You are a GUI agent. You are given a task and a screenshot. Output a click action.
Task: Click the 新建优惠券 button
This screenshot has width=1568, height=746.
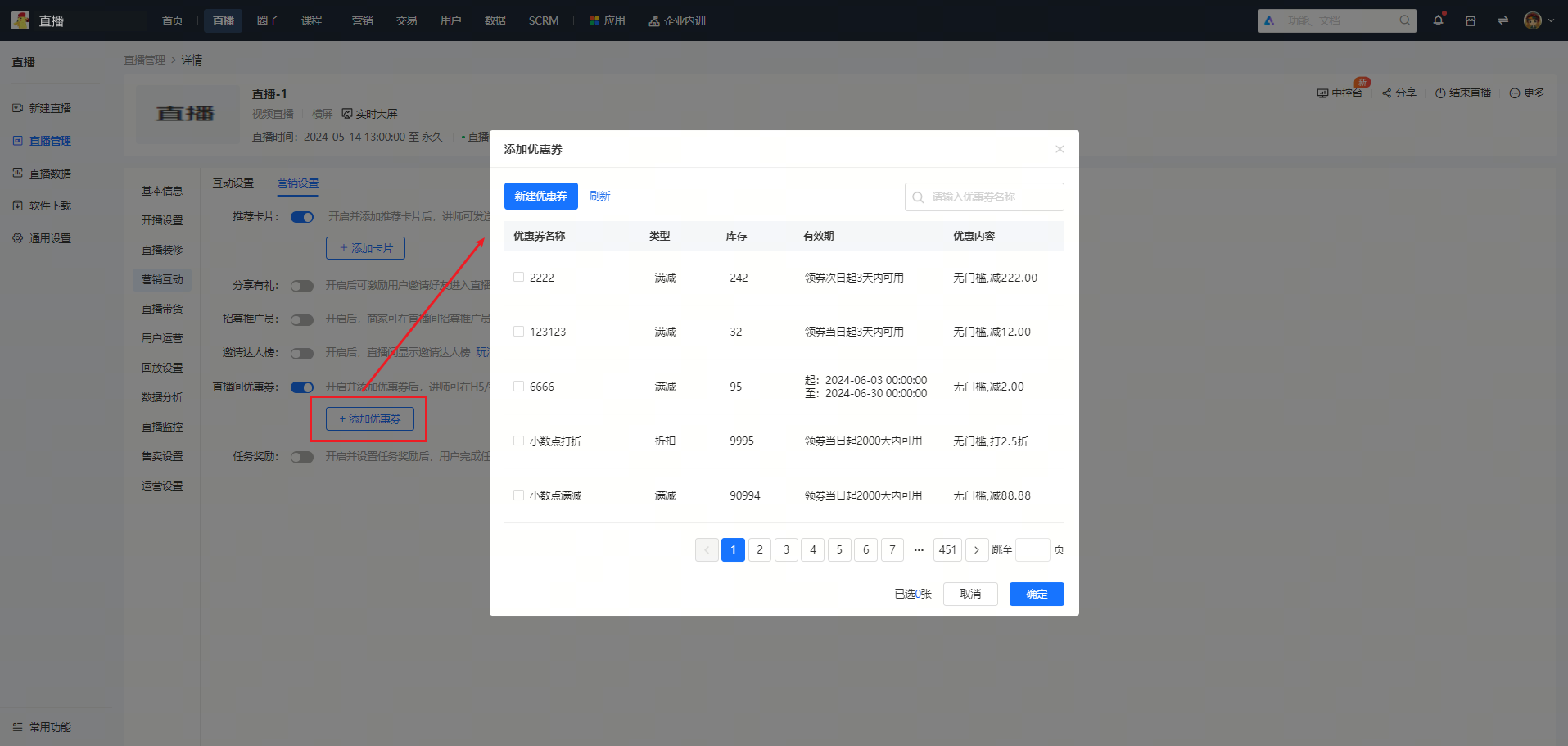point(541,196)
